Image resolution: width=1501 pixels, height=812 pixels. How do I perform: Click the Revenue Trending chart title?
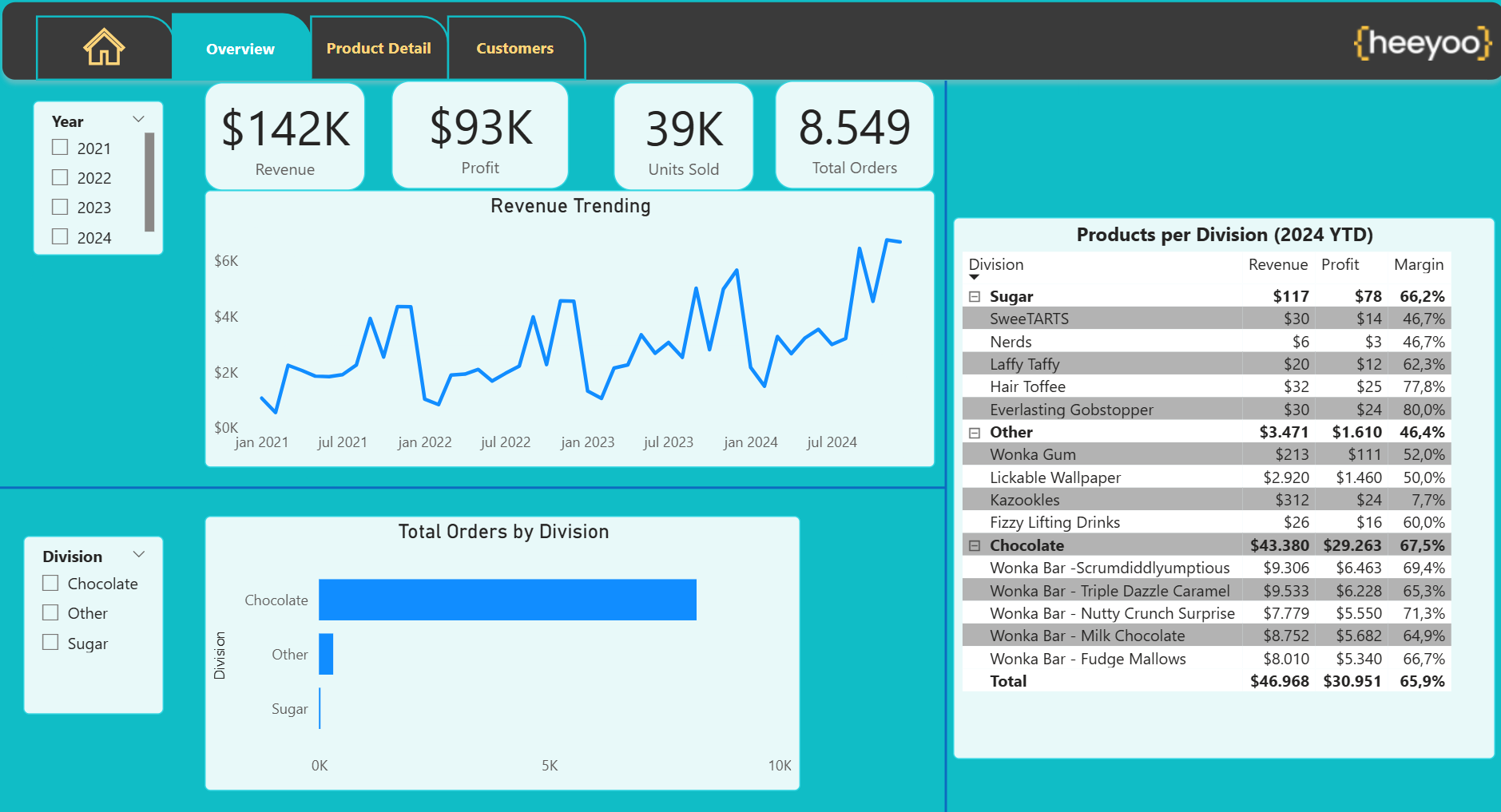coord(570,206)
